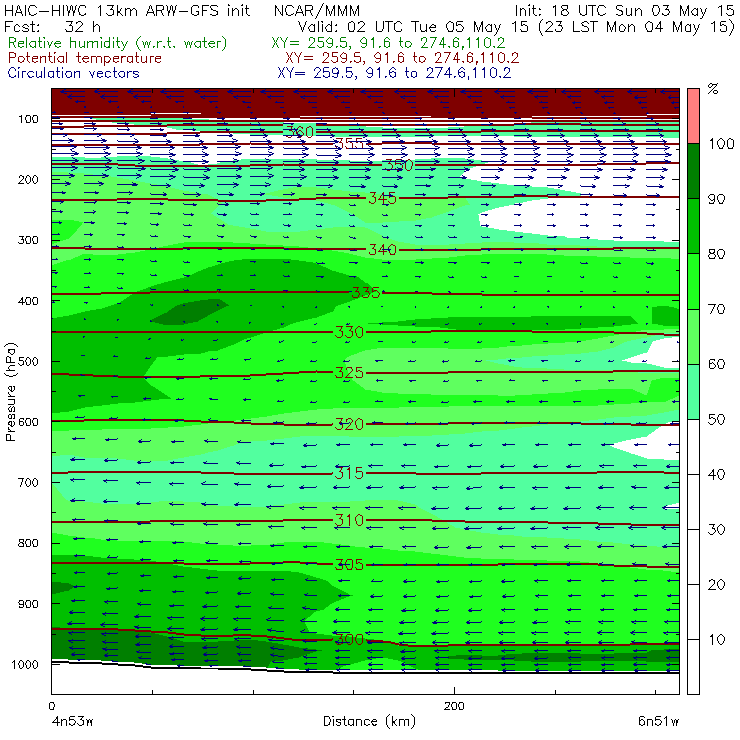Click the 6n51w end location label
Viewport: 740px width, 740px height.
click(658, 722)
